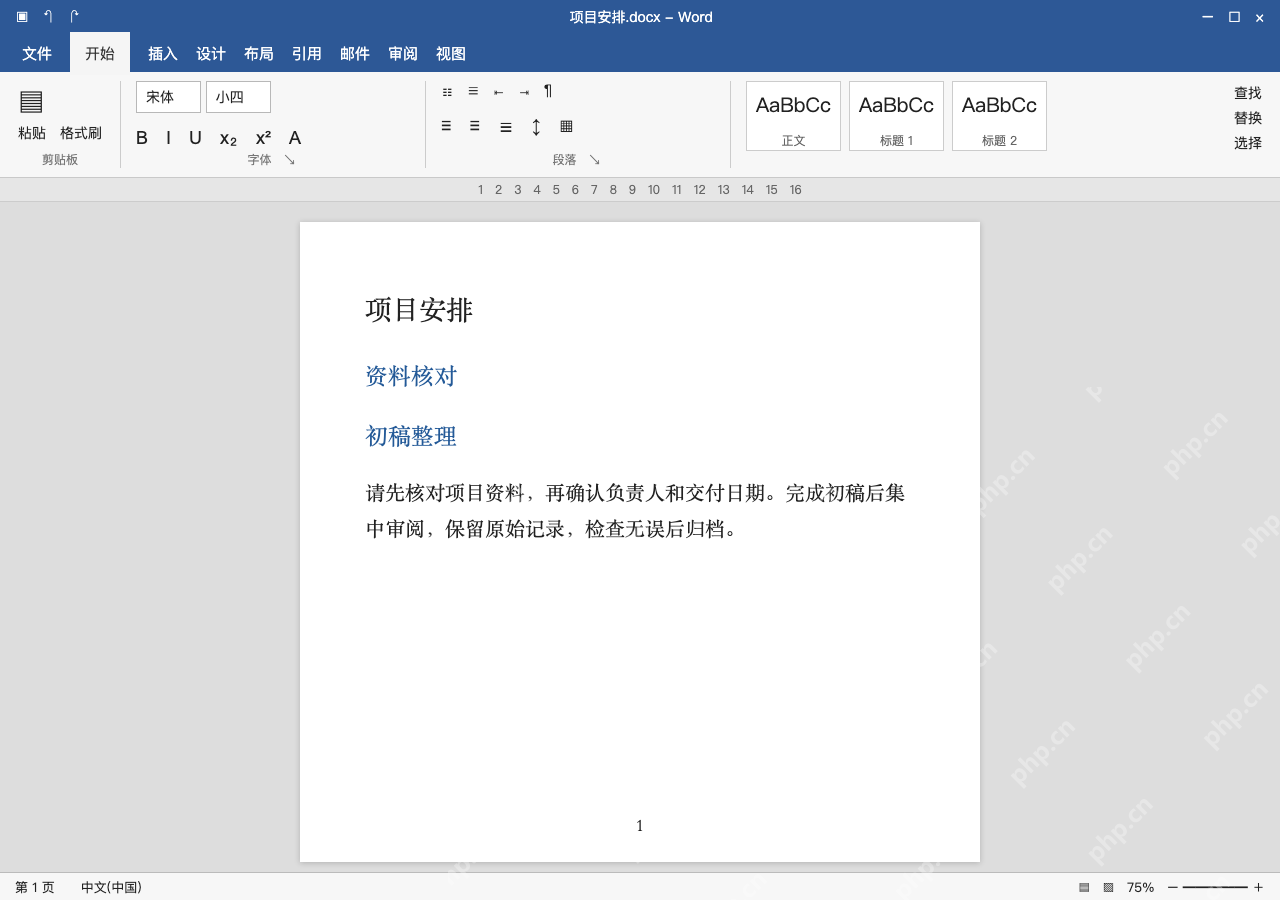The width and height of the screenshot is (1280, 900).
Task: Save the document with the quick-access save icon
Action: (22, 17)
